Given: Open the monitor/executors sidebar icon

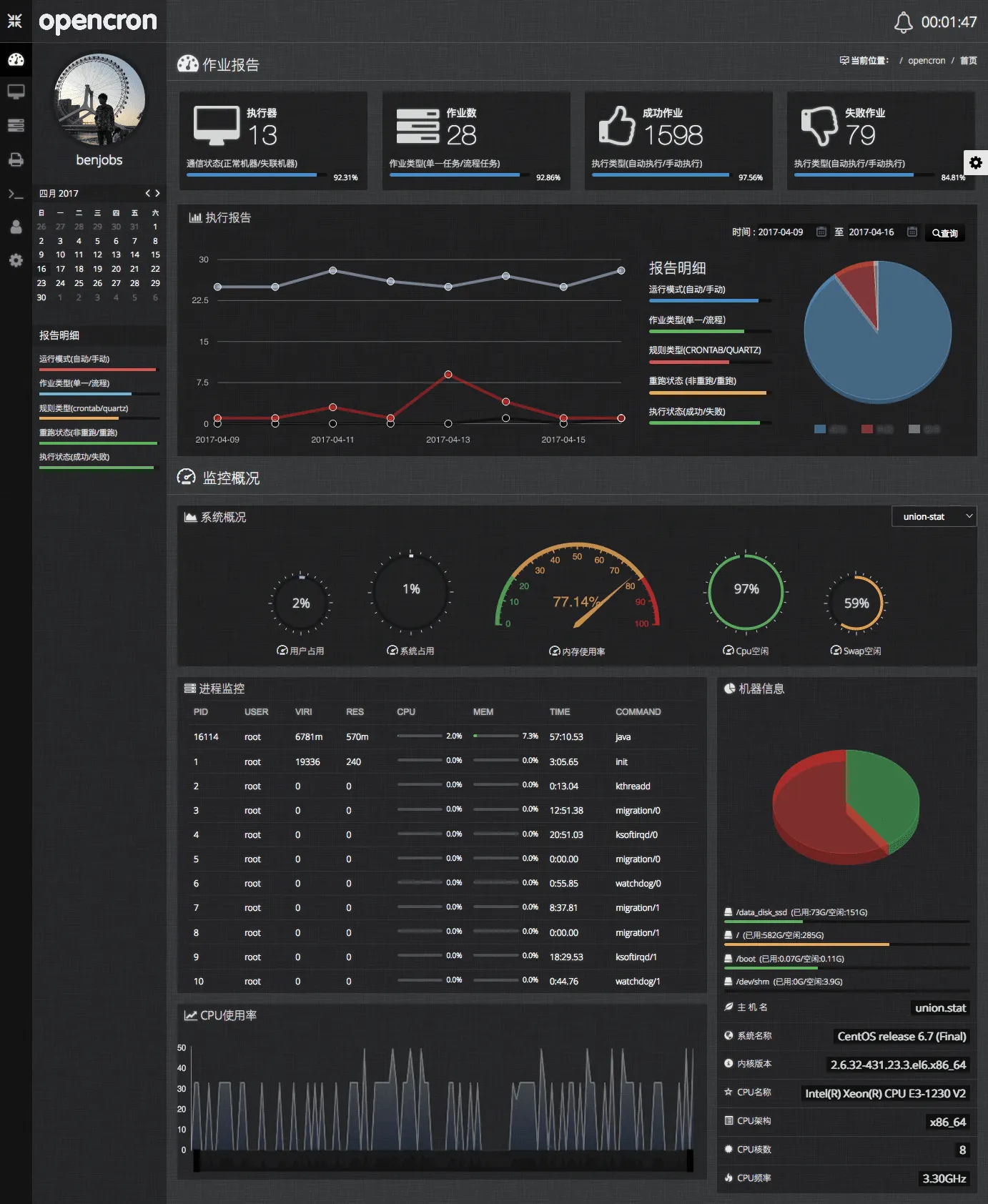Looking at the screenshot, I should click(x=16, y=92).
